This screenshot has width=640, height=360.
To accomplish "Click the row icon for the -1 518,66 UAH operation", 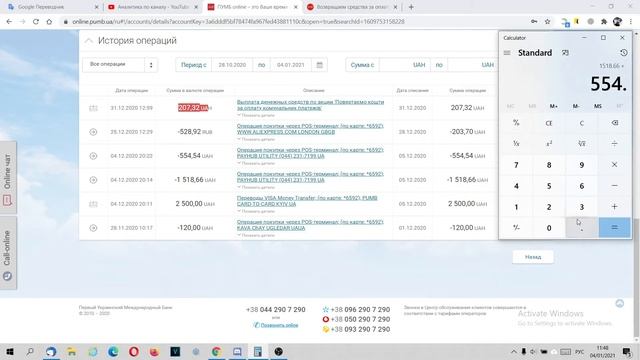I will click(93, 180).
